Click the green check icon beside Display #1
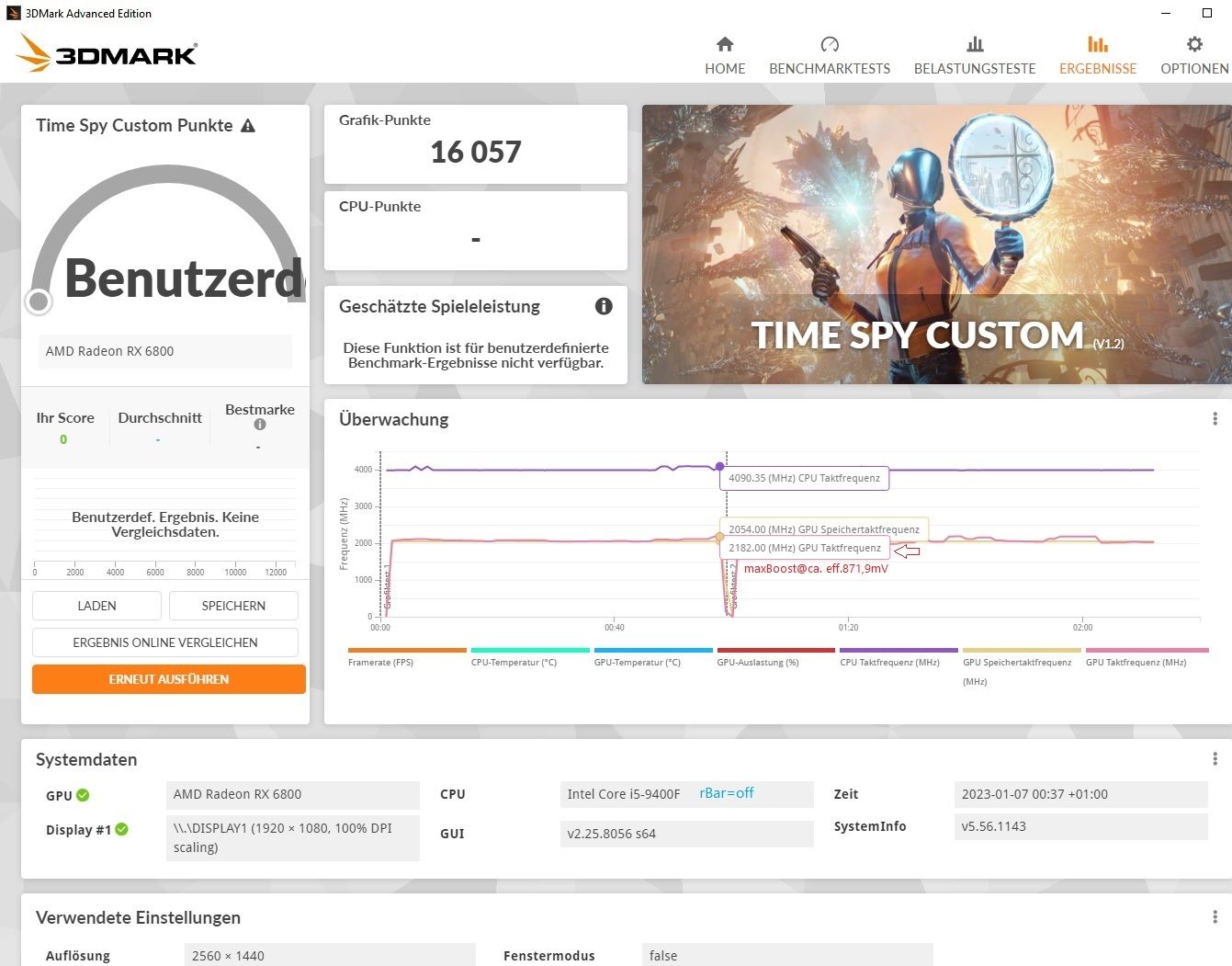 [x=122, y=829]
